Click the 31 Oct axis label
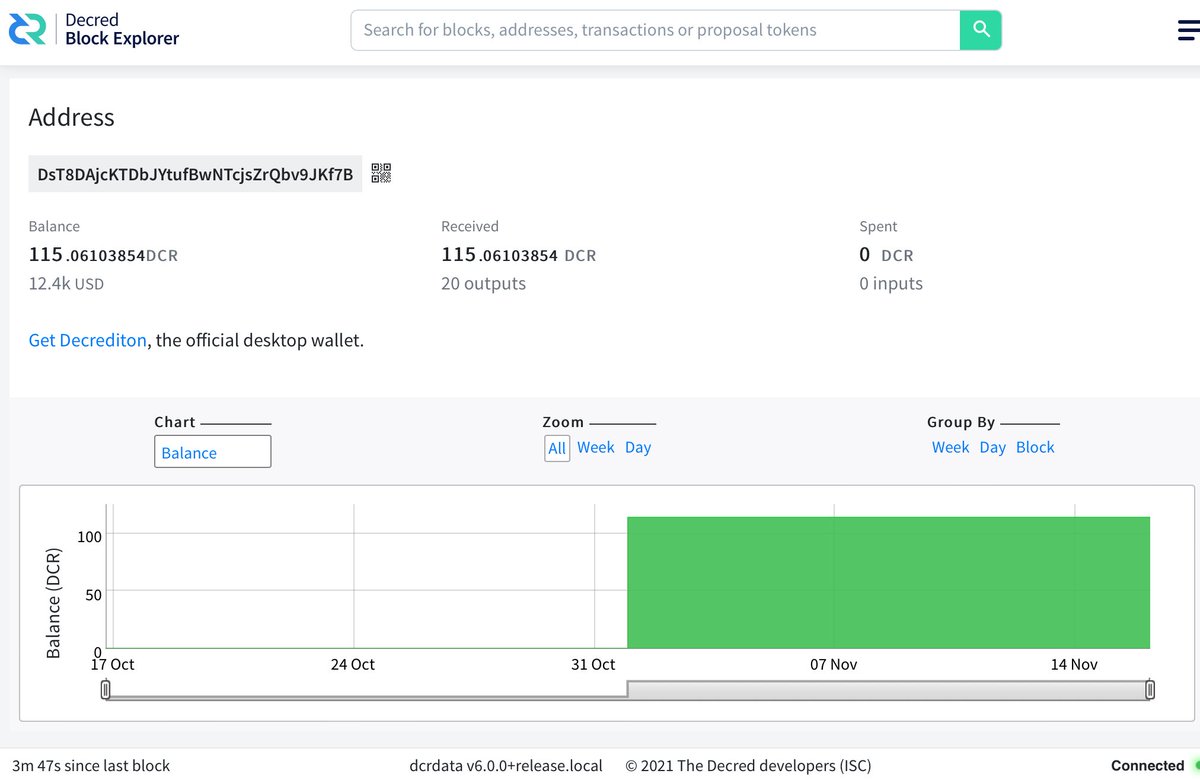 pos(593,664)
